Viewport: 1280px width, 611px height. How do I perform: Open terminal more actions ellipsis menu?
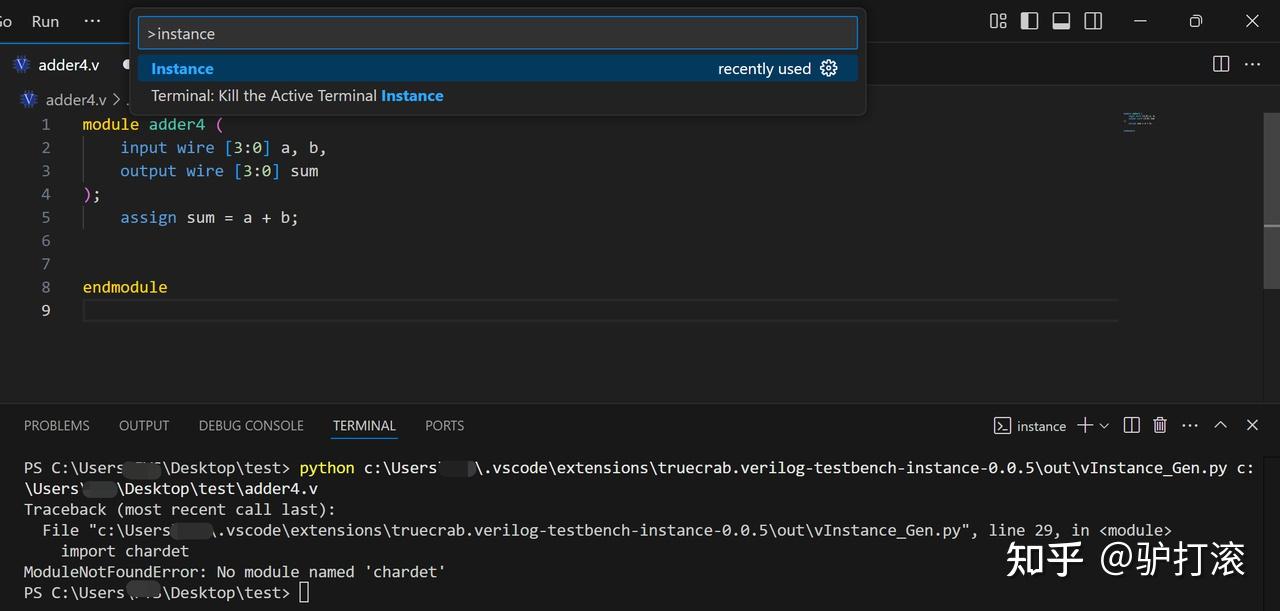[1189, 425]
